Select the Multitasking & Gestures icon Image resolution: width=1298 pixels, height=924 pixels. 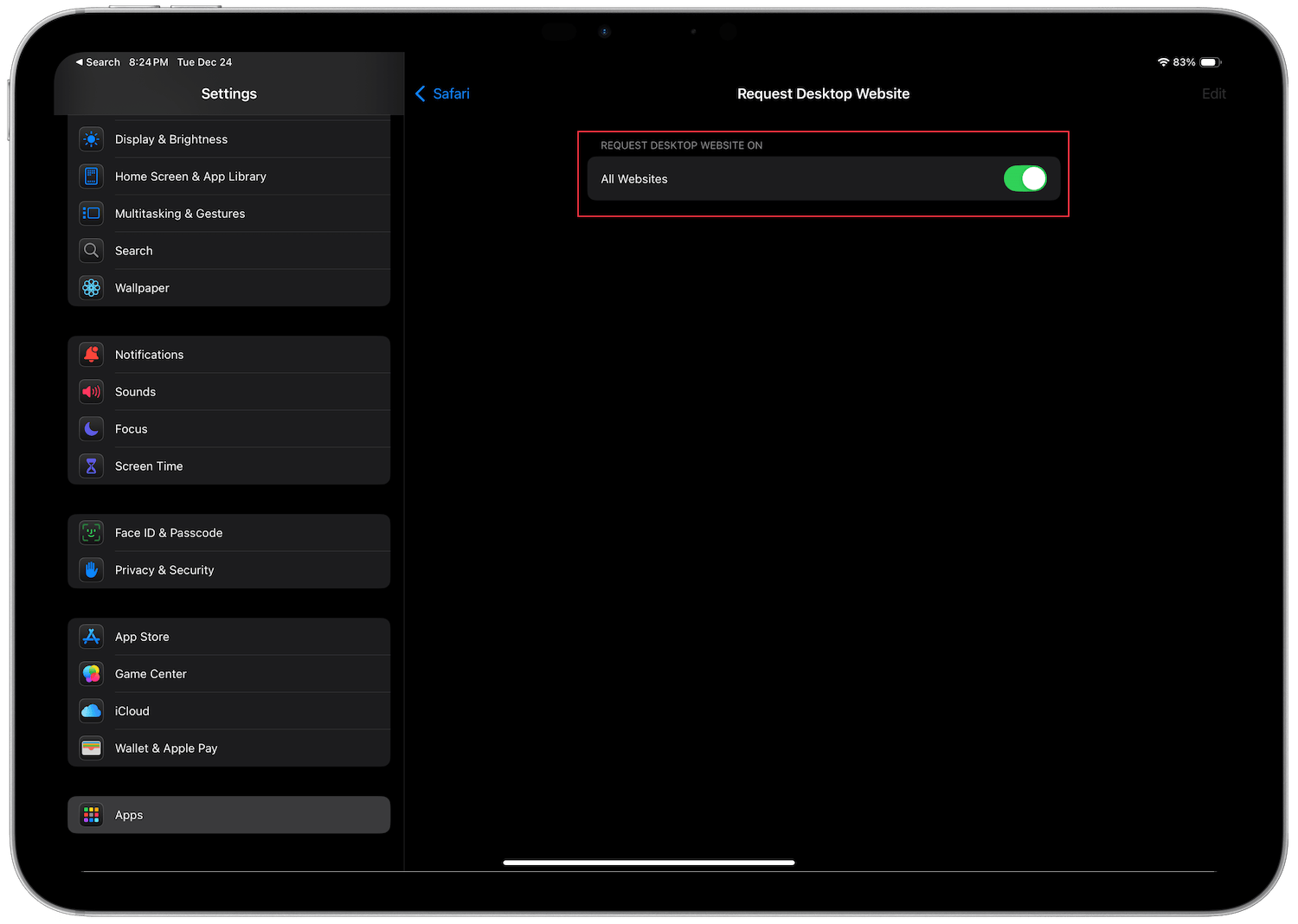coord(91,213)
